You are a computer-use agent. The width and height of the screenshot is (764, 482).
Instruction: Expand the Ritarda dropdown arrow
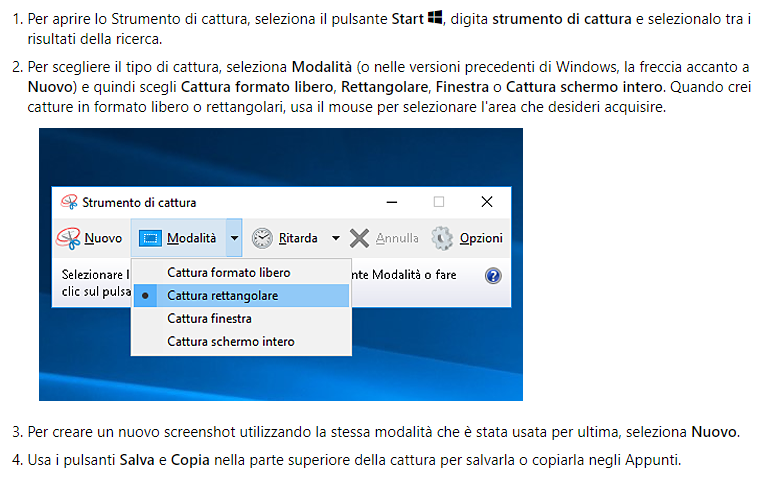tap(336, 238)
